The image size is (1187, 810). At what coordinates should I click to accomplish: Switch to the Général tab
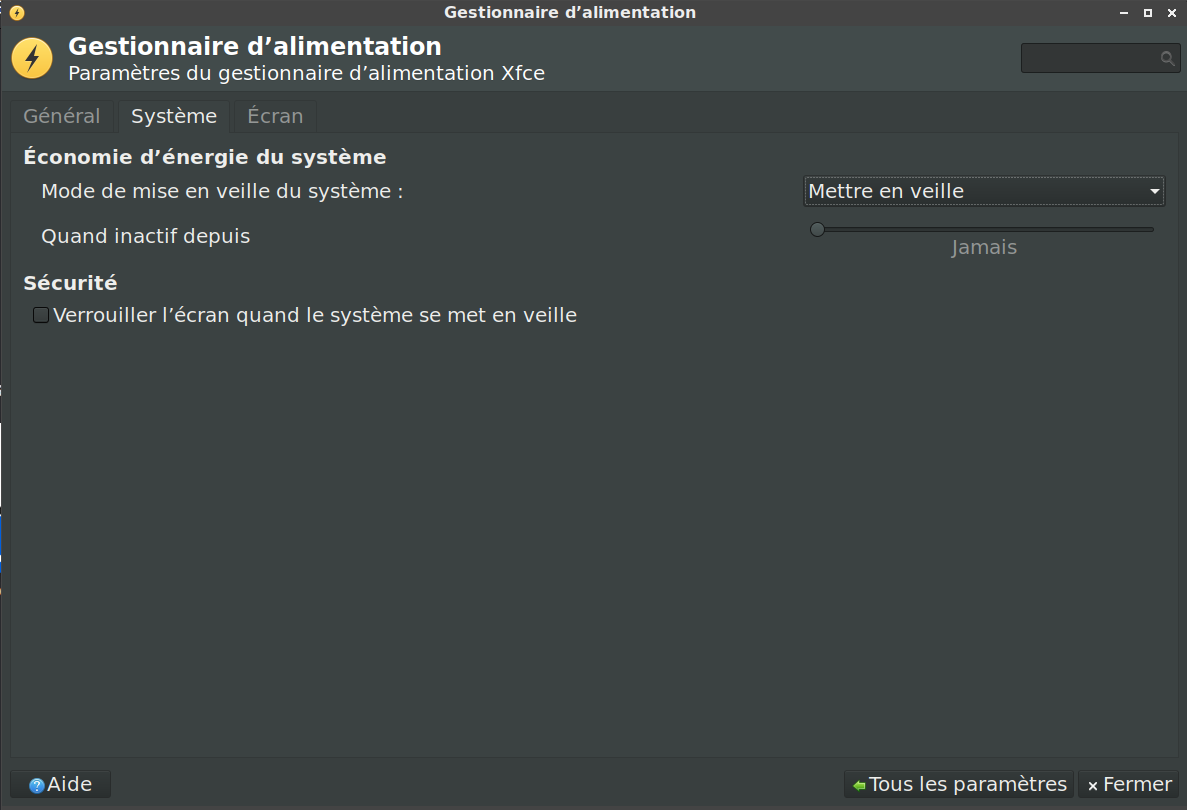pos(62,116)
